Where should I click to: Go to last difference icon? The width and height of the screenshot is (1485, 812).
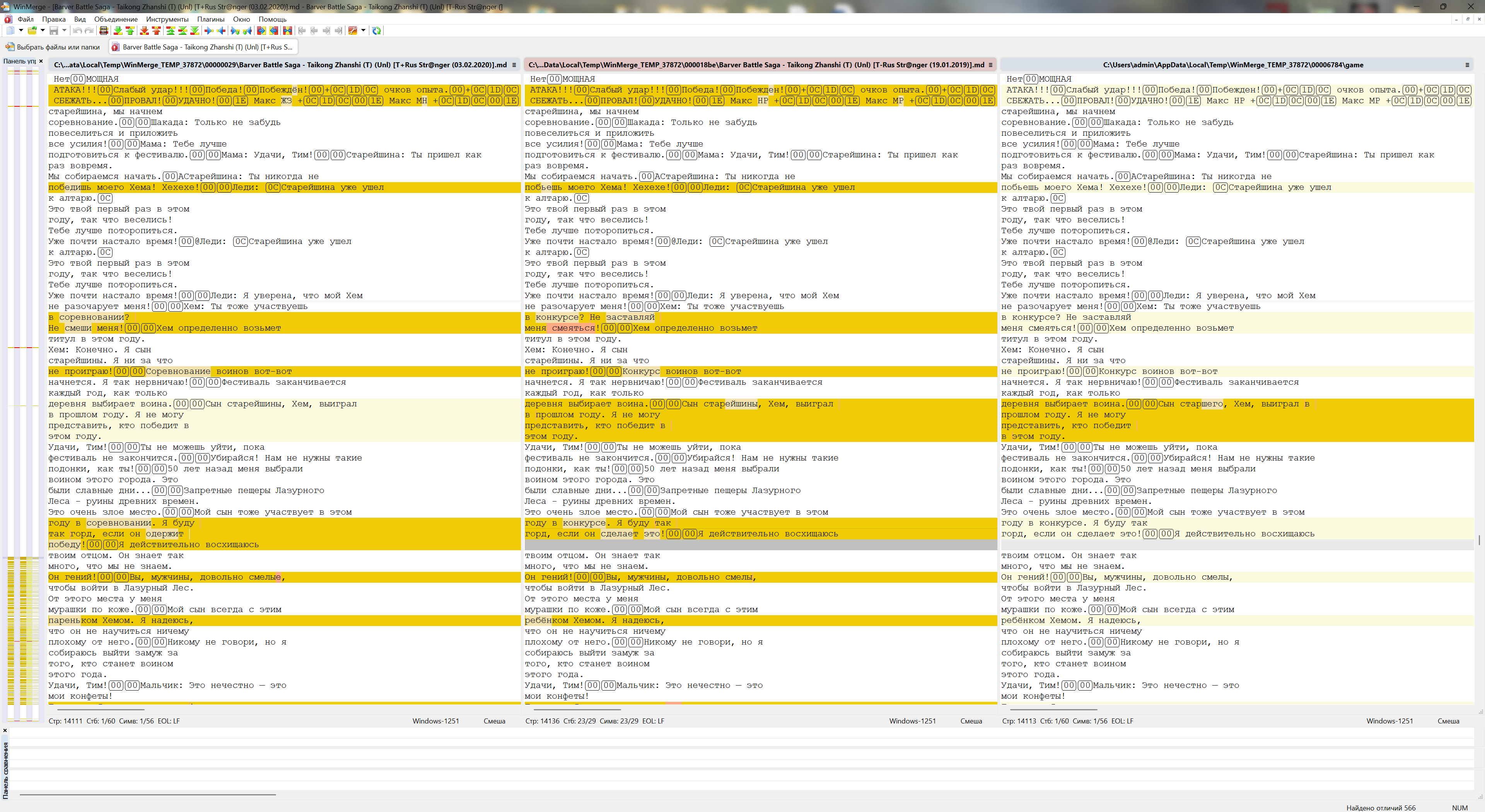pos(195,31)
